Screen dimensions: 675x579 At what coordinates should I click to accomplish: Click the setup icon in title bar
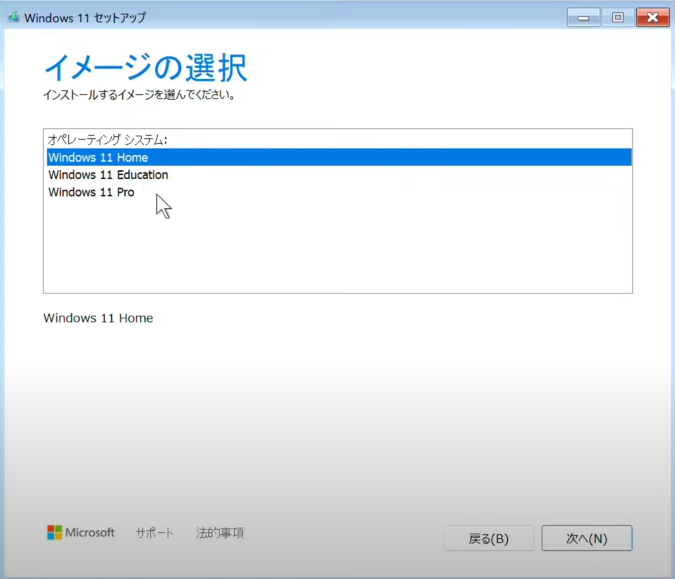tap(14, 17)
